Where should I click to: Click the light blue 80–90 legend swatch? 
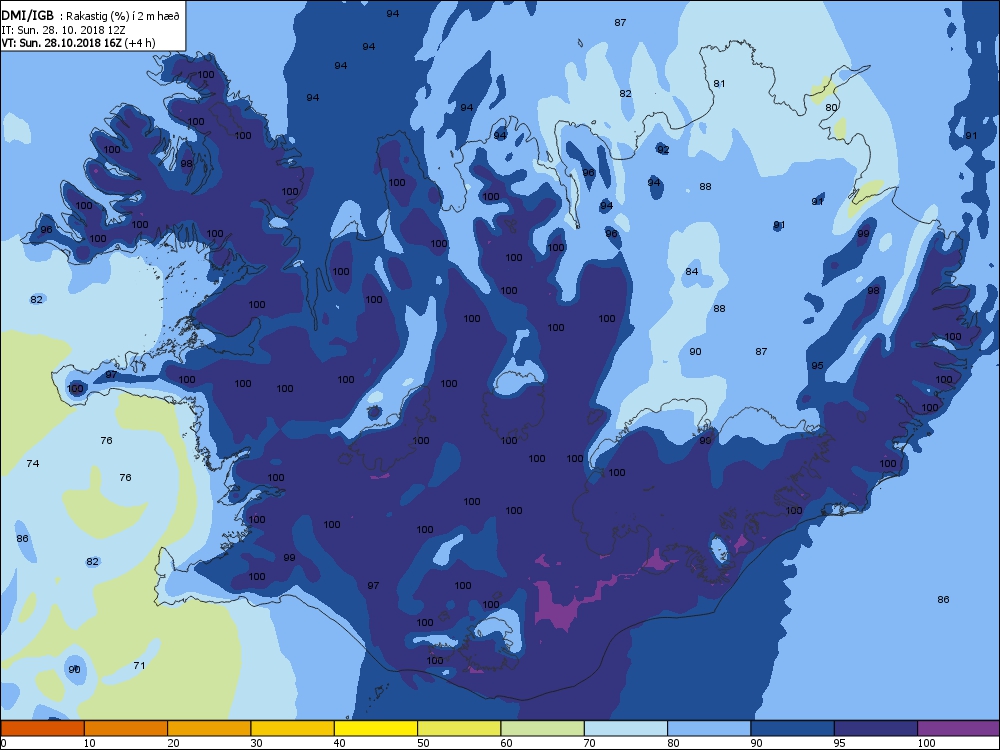pyautogui.click(x=709, y=728)
